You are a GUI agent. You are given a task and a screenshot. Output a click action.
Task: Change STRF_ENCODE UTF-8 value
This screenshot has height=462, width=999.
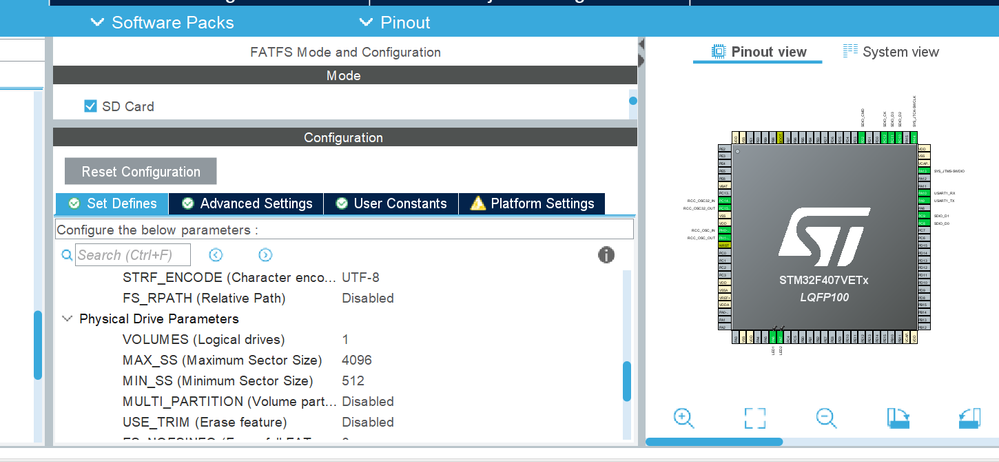(361, 277)
